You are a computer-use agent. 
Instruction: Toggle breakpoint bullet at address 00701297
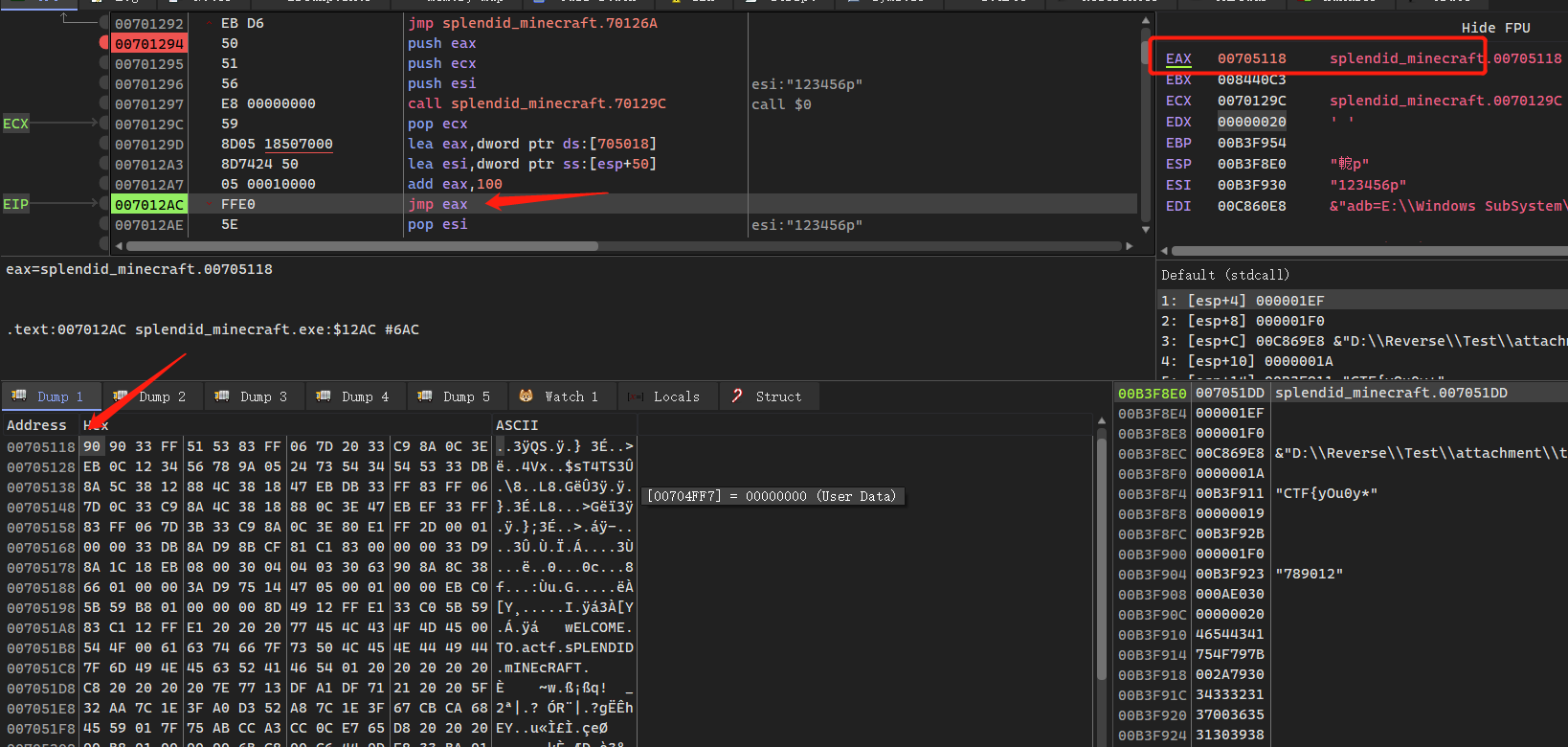[104, 103]
